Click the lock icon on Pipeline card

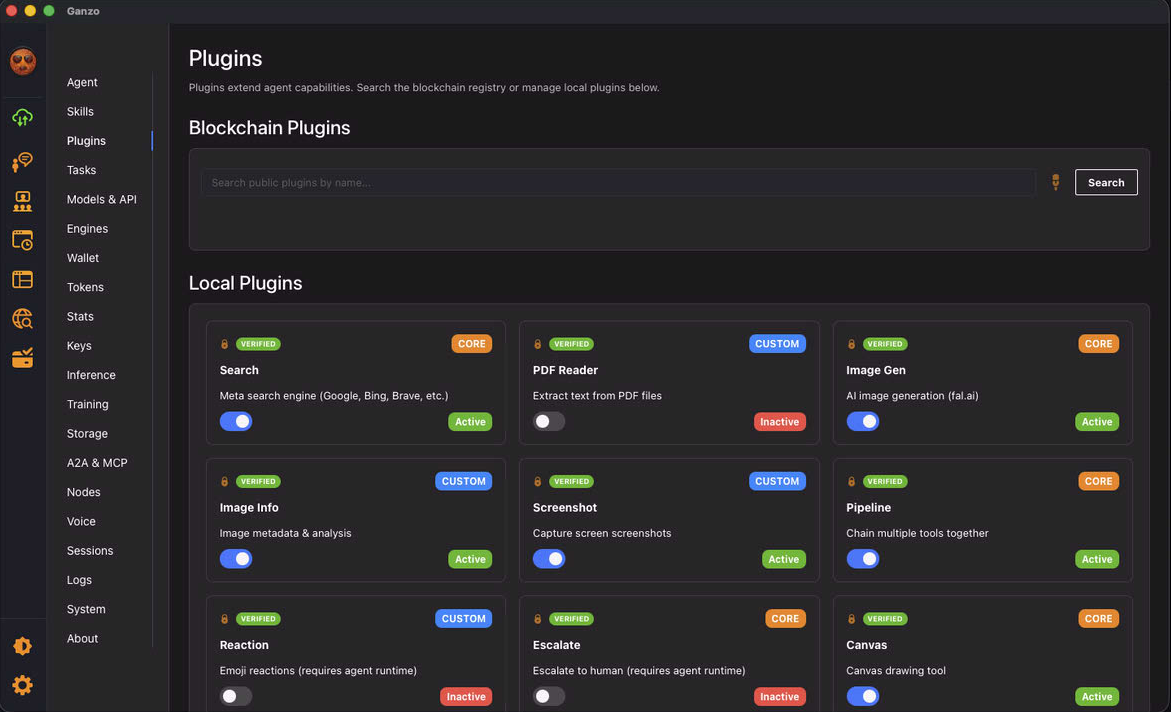click(851, 482)
